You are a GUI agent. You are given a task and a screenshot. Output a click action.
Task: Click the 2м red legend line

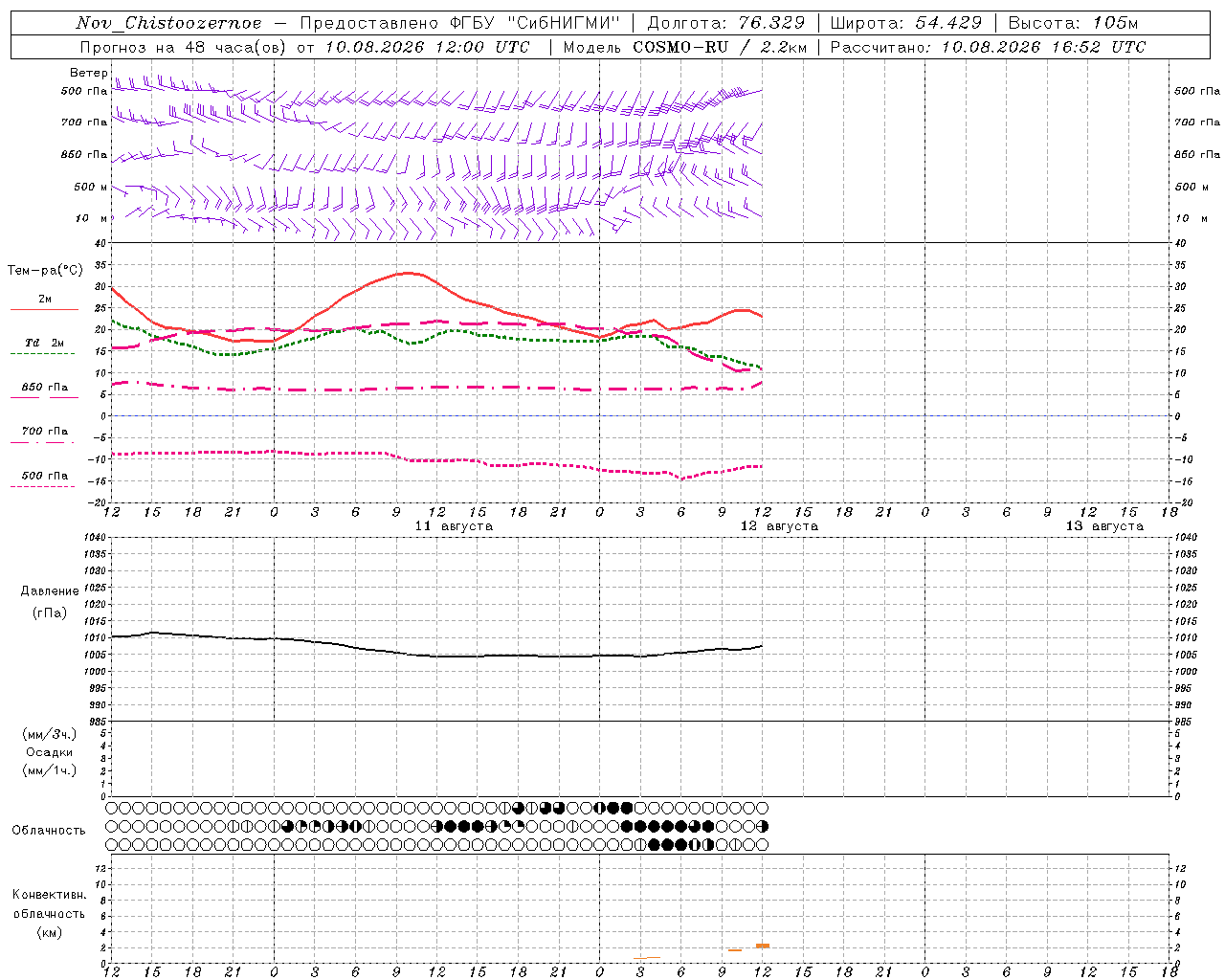point(44,309)
